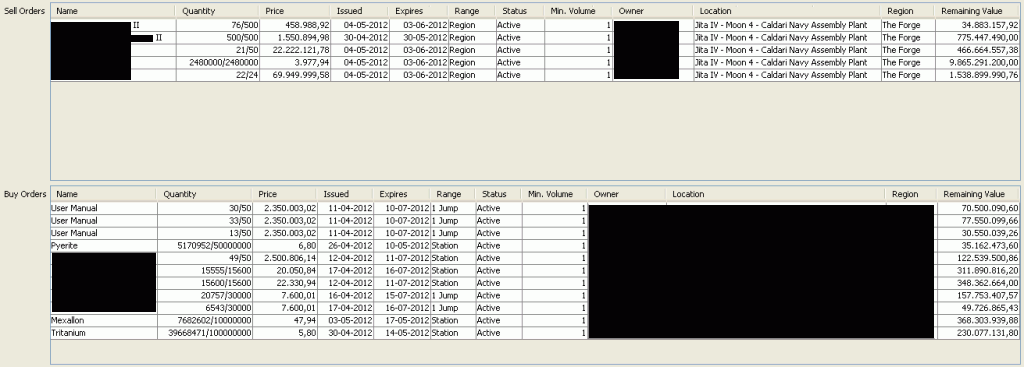Screen dimensions: 1024x367
Task: Sort sell orders by Name column header
Action: pyautogui.click(x=113, y=11)
